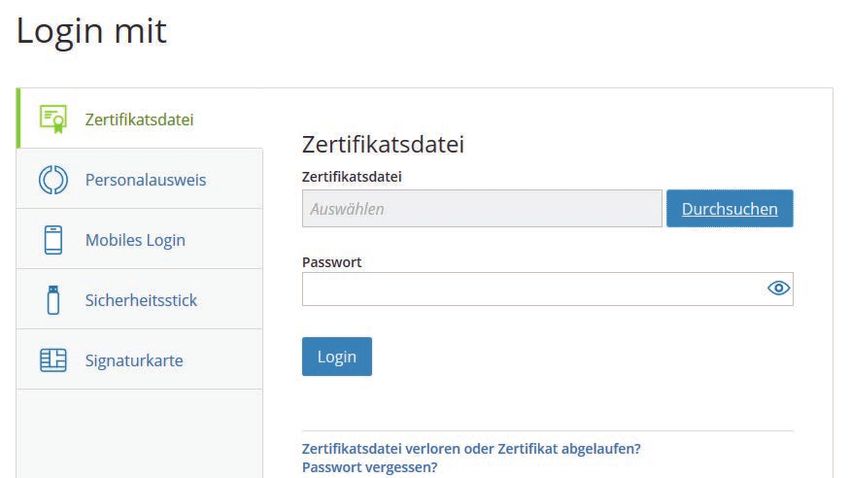Click the green certificate icon for Zertifikatsdatei
The image size is (850, 478).
click(53, 119)
